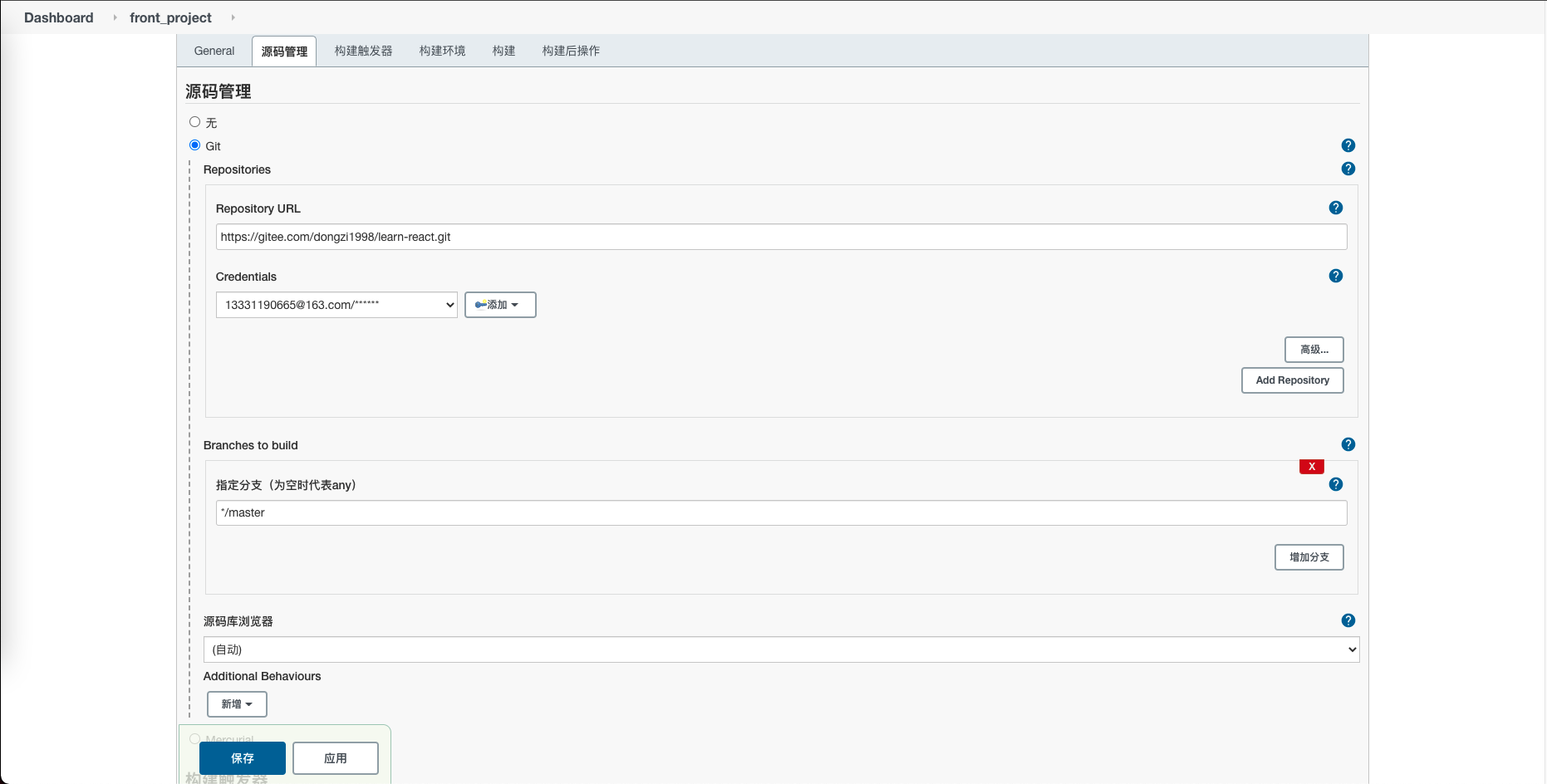Show help for the branch specifier field
The image size is (1547, 784).
tap(1335, 484)
